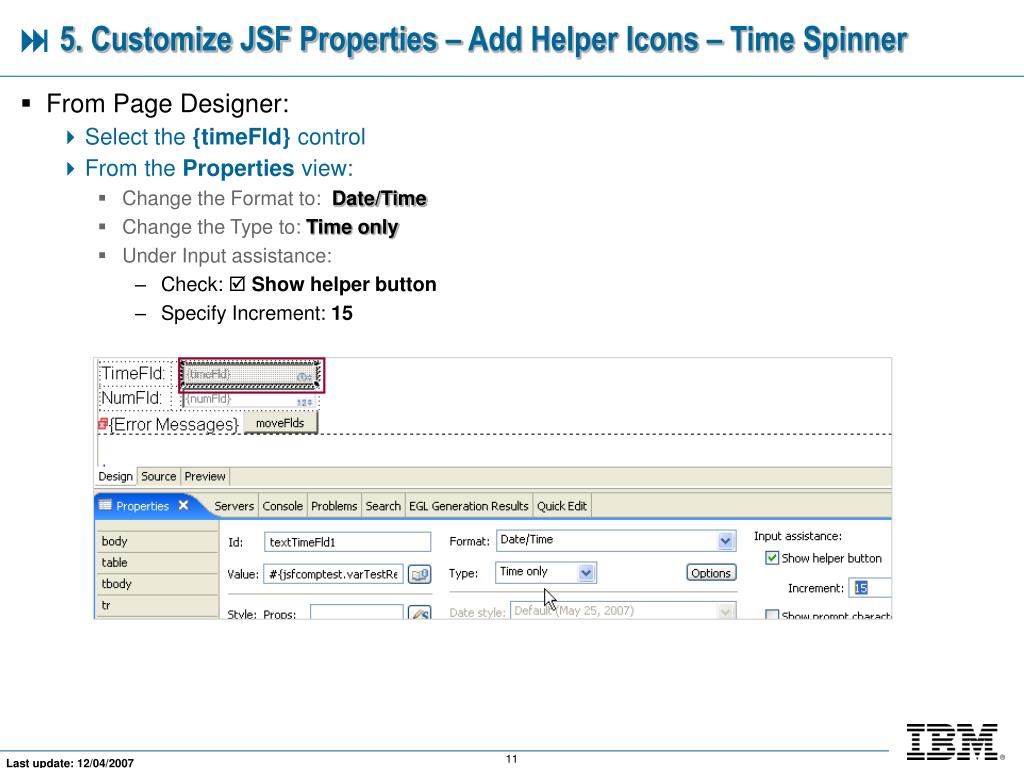Open the style properties editor icon
This screenshot has width=1024, height=768.
point(419,613)
